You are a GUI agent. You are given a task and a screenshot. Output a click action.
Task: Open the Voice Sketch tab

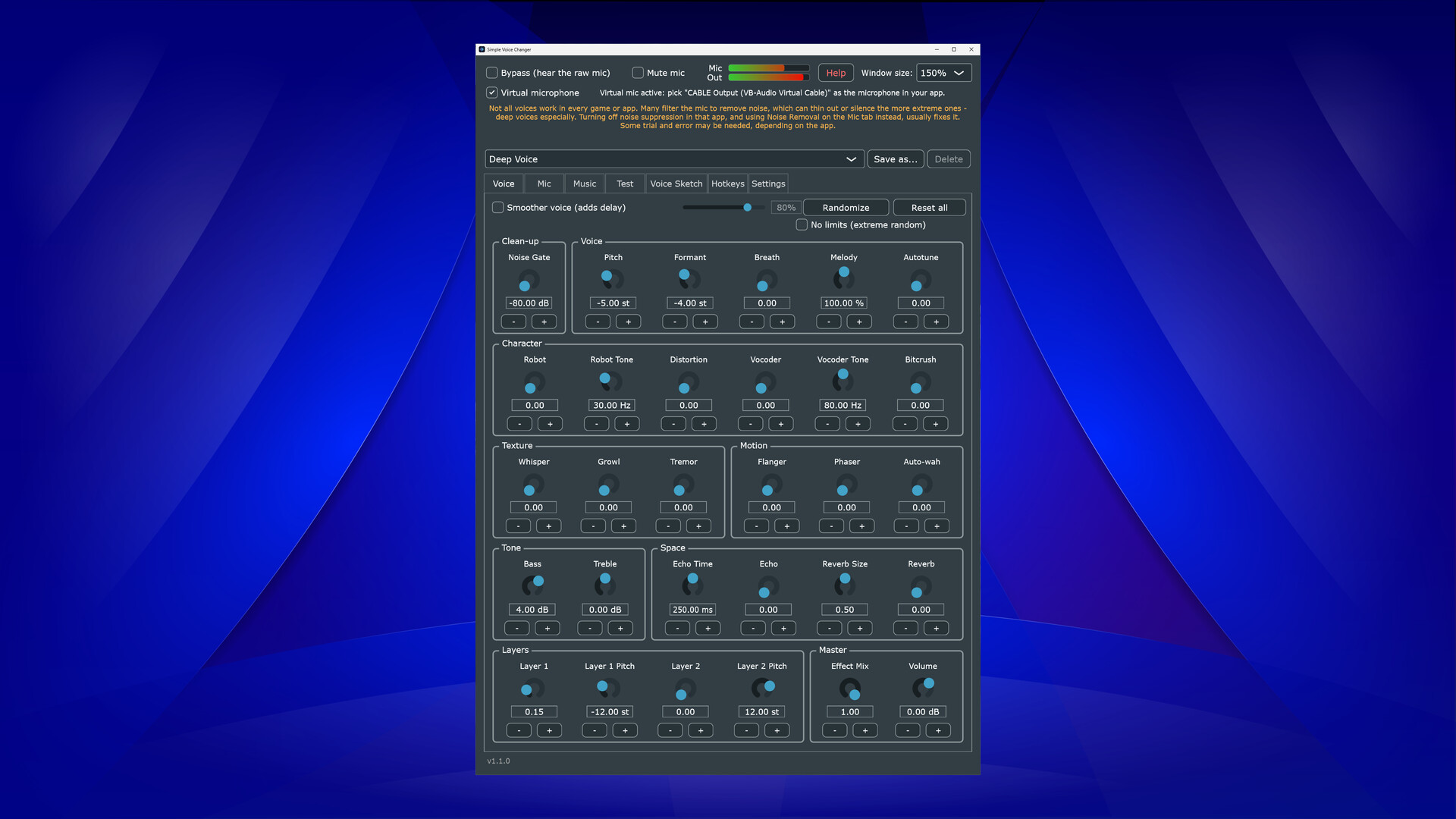tap(676, 184)
